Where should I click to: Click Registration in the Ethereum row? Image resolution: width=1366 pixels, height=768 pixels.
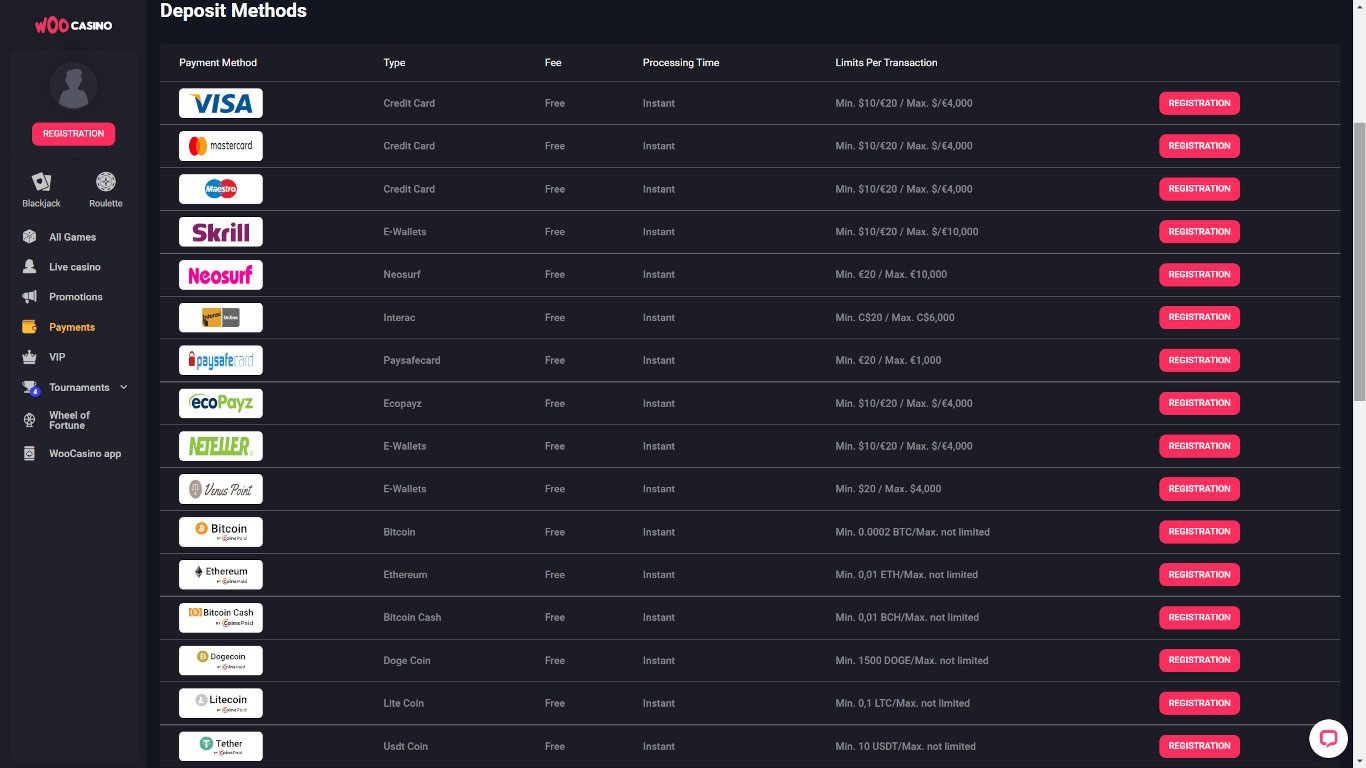pos(1199,575)
